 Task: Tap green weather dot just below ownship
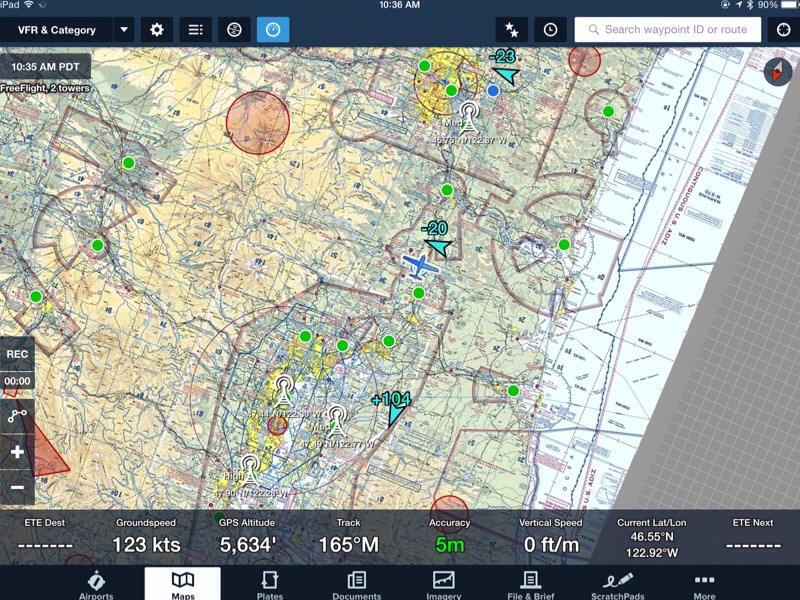coord(419,293)
